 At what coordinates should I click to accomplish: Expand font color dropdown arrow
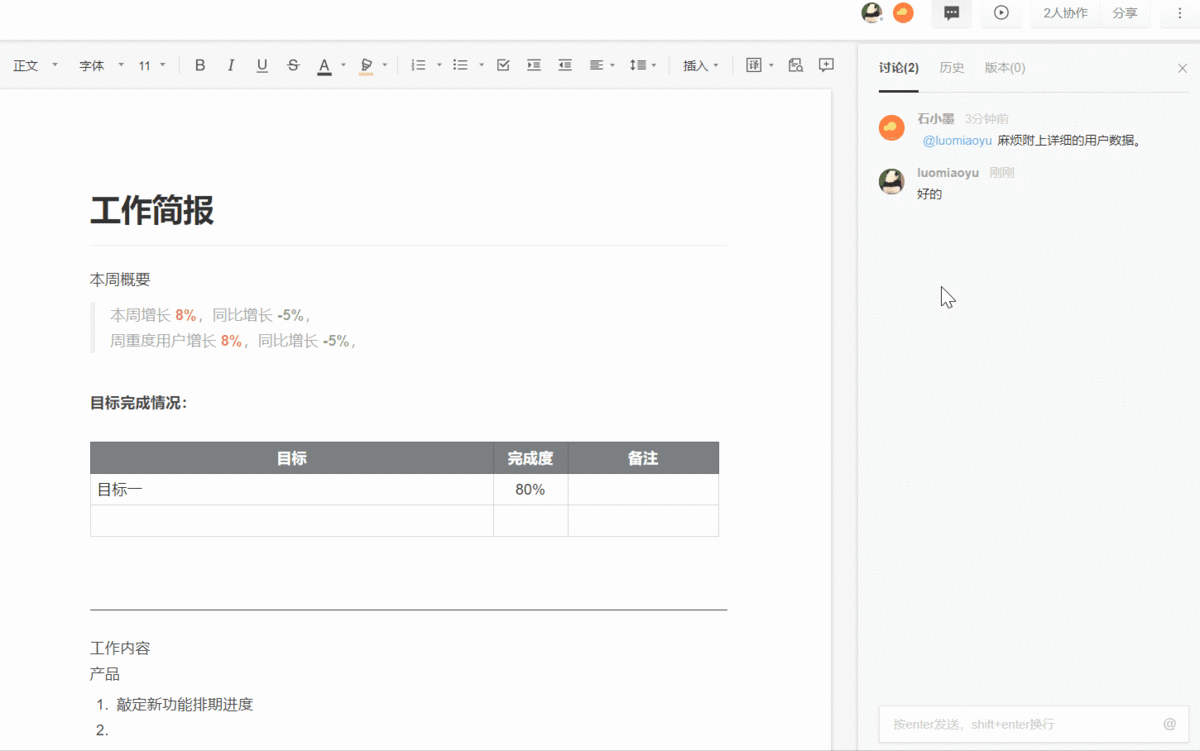point(343,65)
